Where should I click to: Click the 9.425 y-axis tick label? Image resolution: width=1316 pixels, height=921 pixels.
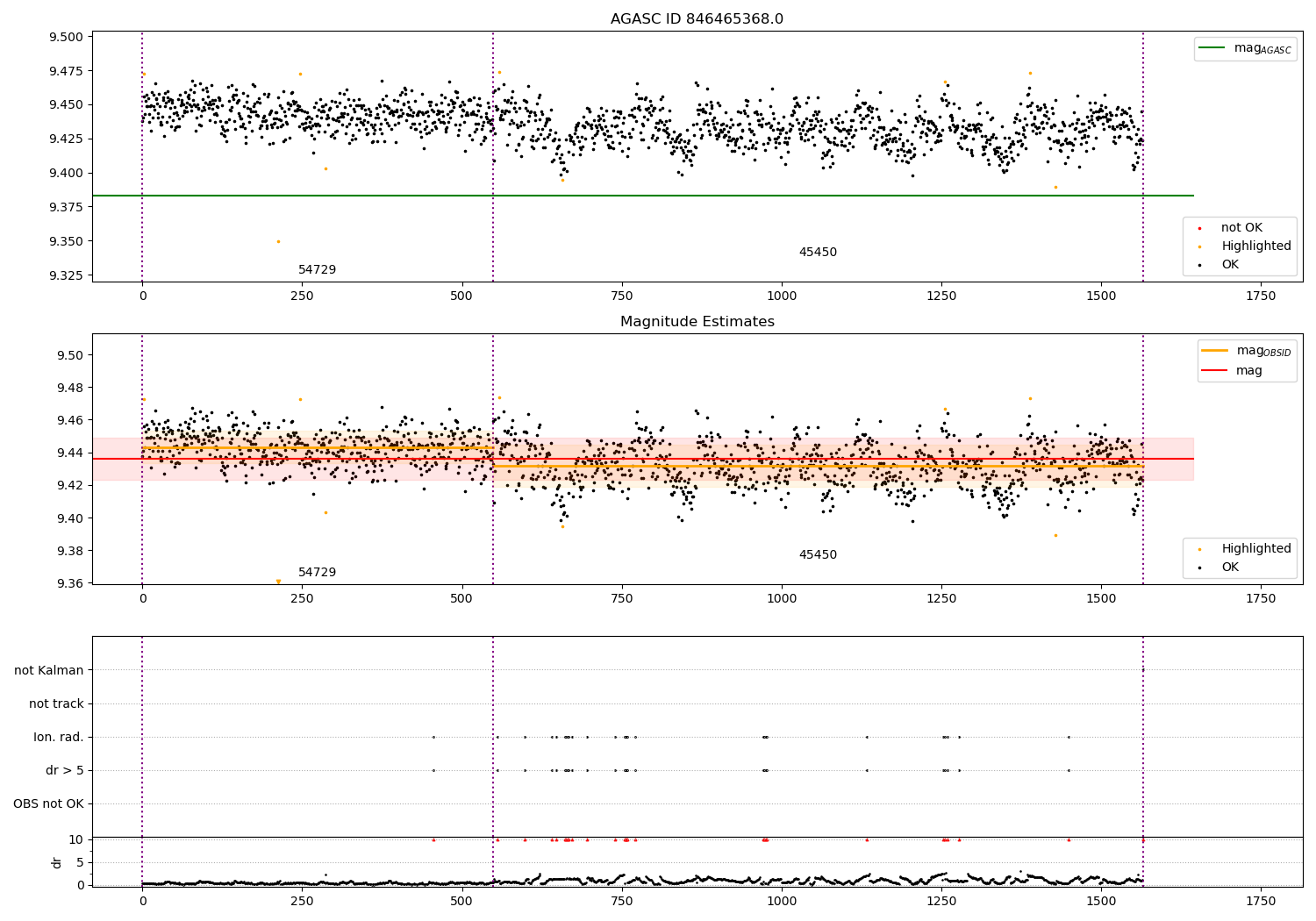67,139
